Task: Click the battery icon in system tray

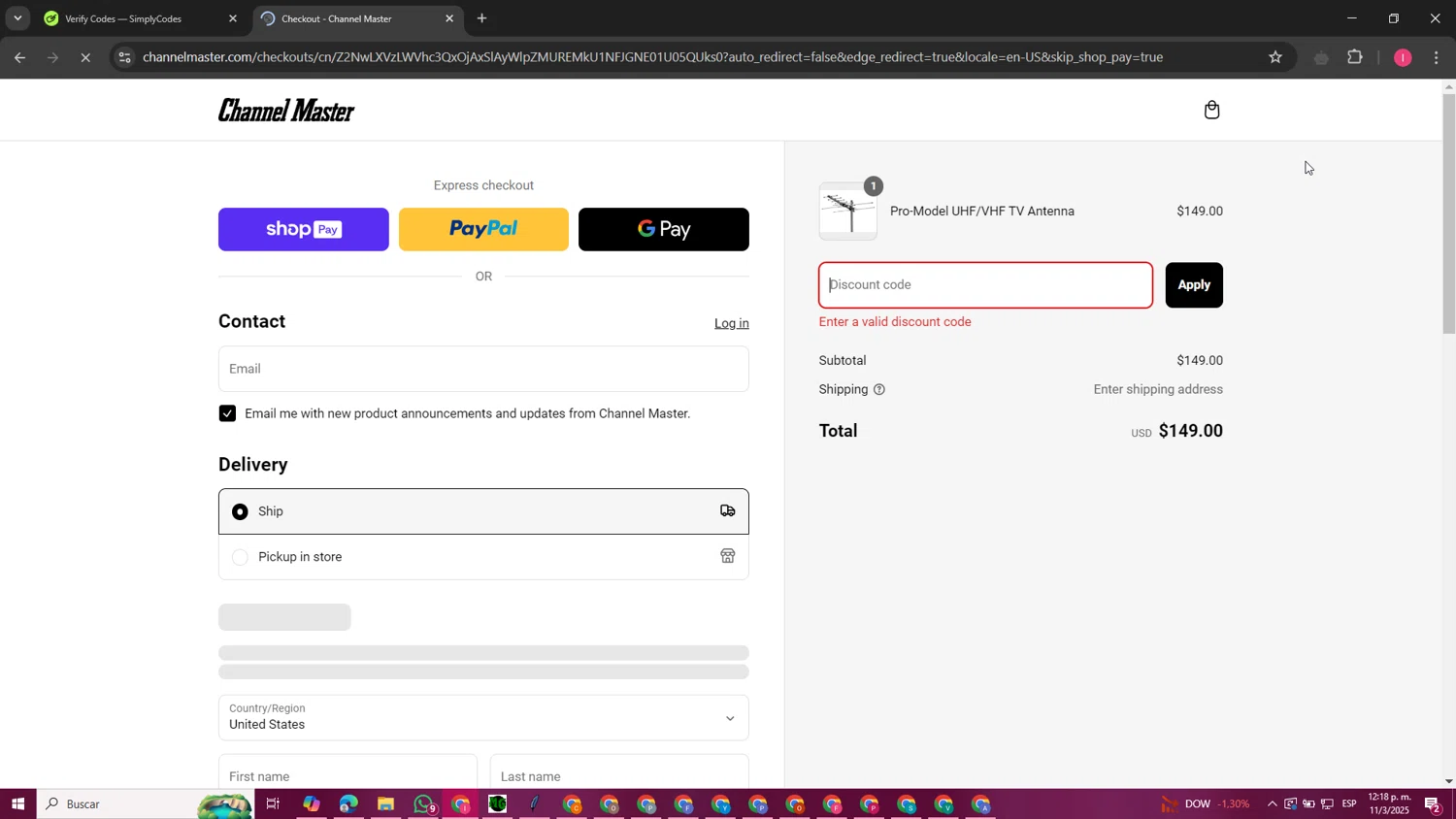Action: click(x=1308, y=803)
